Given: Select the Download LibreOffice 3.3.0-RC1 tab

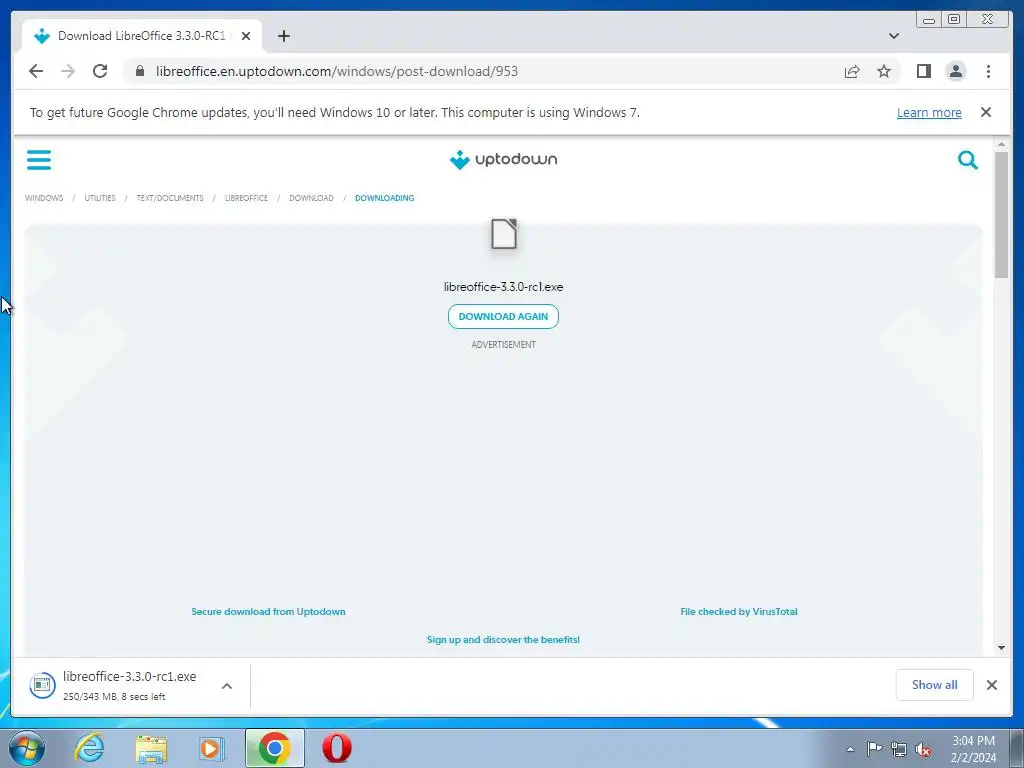Looking at the screenshot, I should pyautogui.click(x=142, y=36).
